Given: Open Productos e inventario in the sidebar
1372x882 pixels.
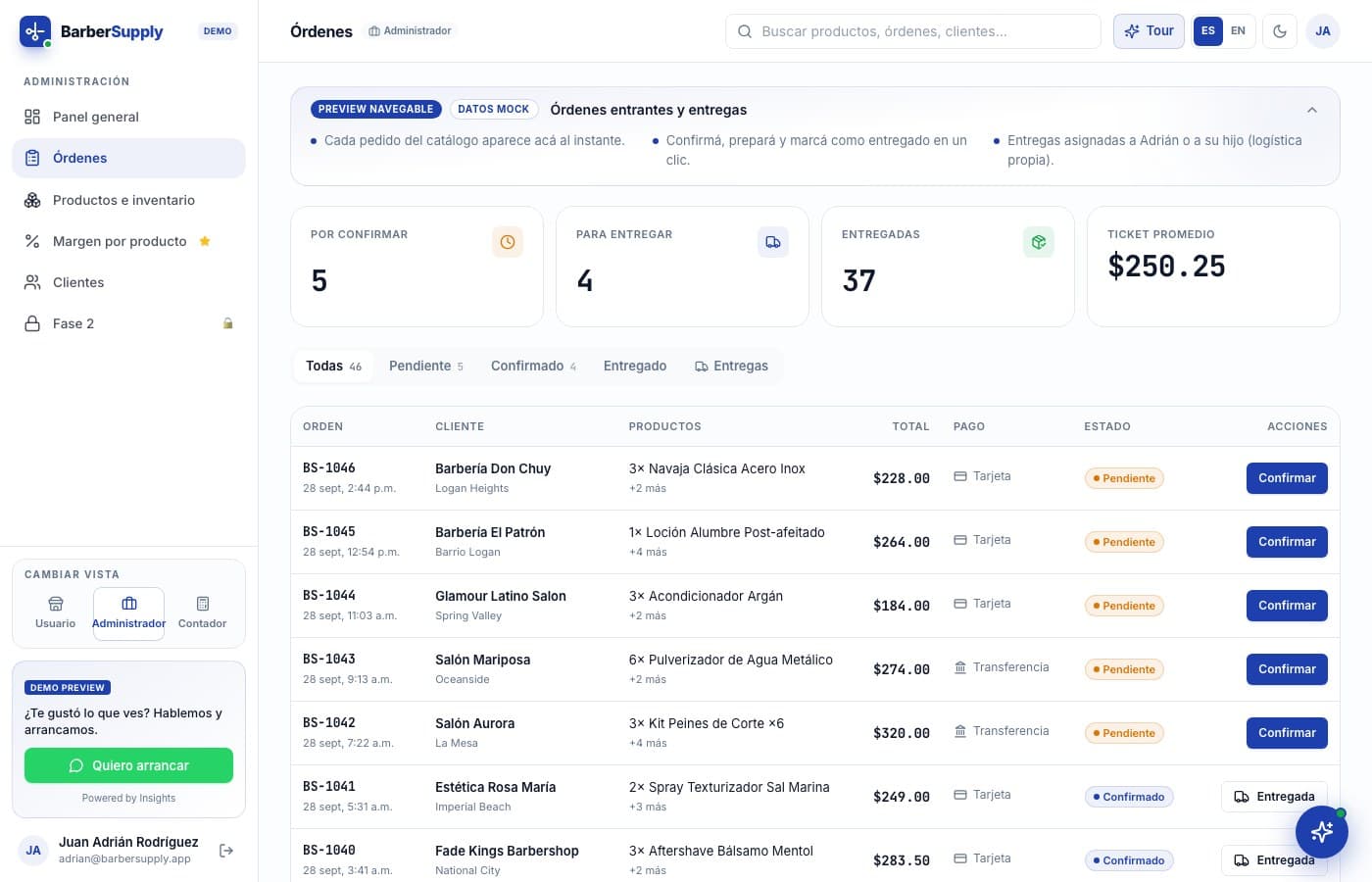Looking at the screenshot, I should (x=128, y=200).
